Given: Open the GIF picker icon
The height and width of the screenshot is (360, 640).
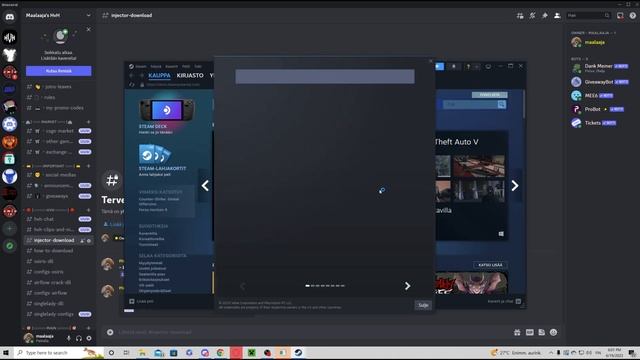Looking at the screenshot, I should click(x=529, y=332).
